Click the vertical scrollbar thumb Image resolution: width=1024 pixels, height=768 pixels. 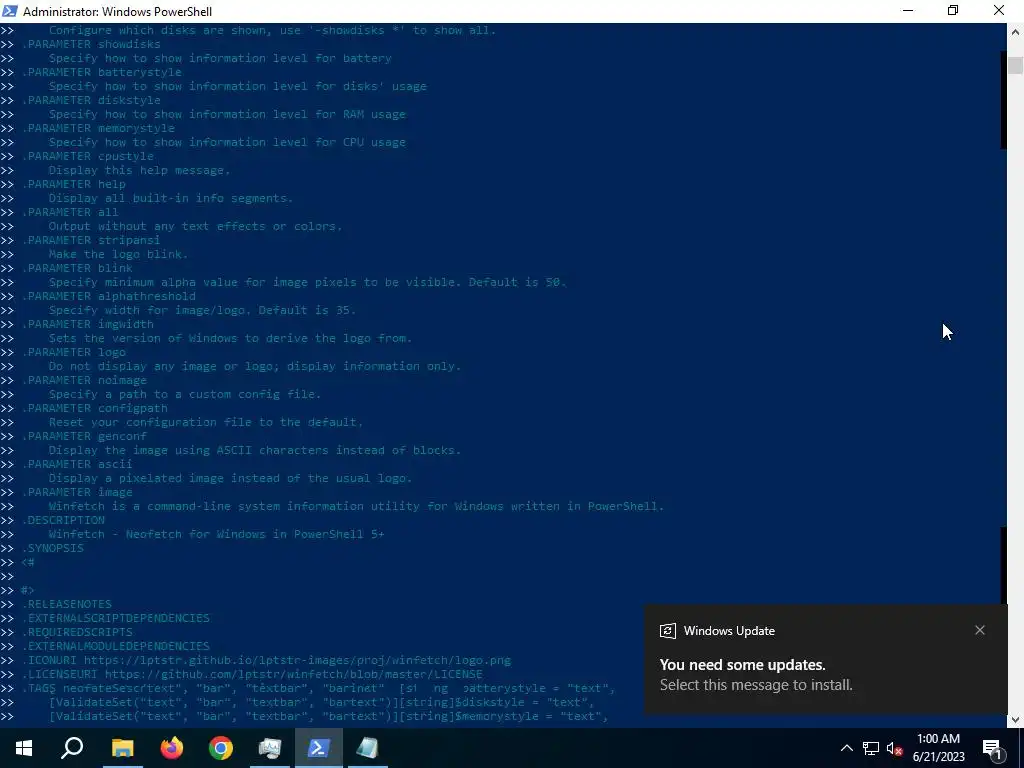pos(1016,66)
